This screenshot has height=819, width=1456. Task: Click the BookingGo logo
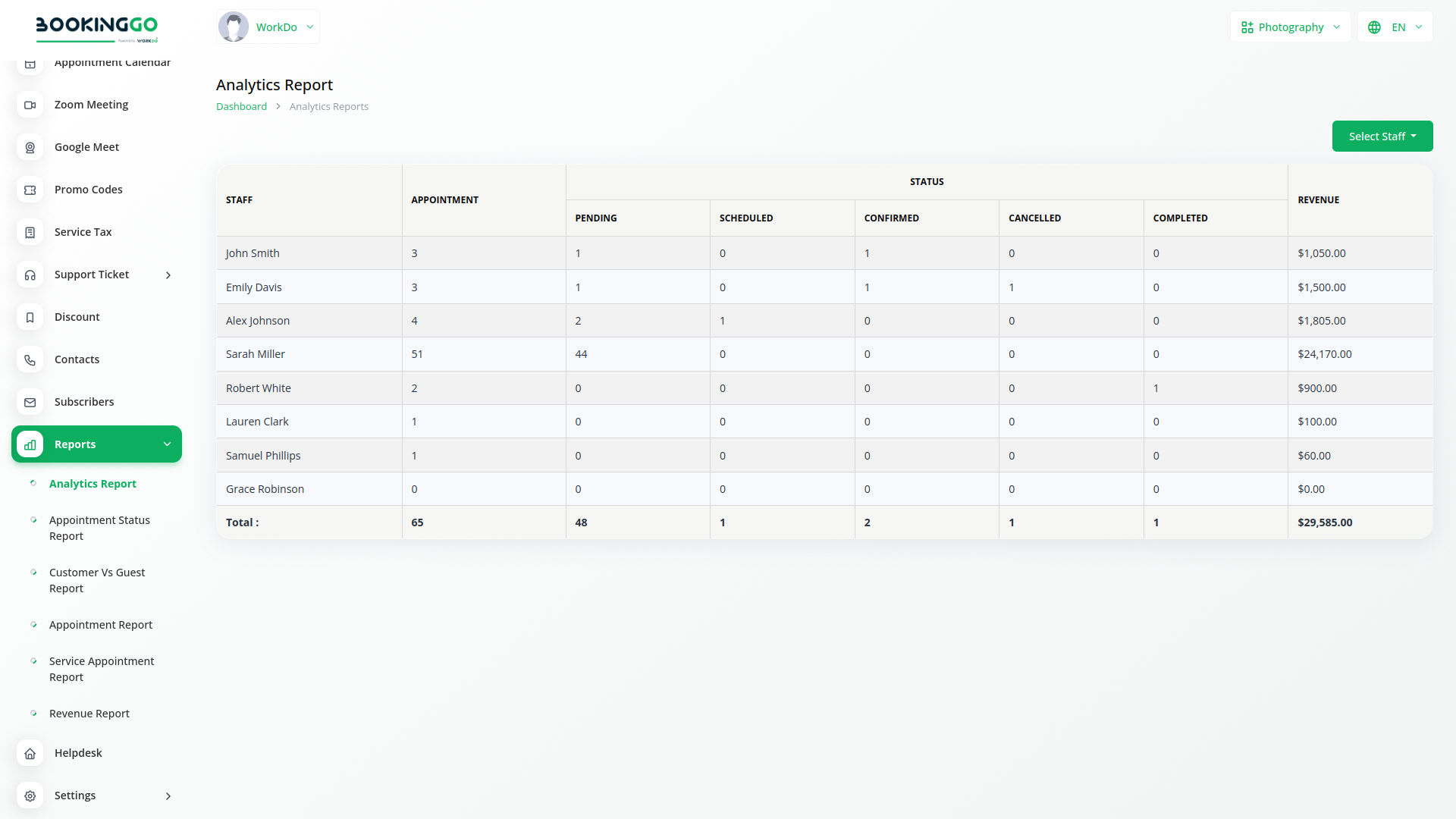[x=97, y=28]
